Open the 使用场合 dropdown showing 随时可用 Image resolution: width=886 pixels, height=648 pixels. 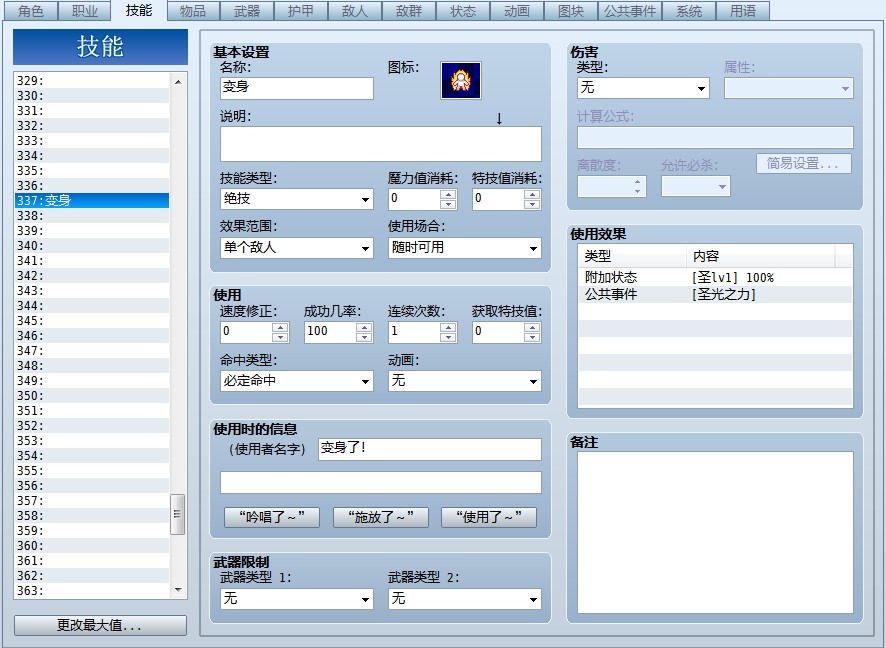[x=464, y=247]
